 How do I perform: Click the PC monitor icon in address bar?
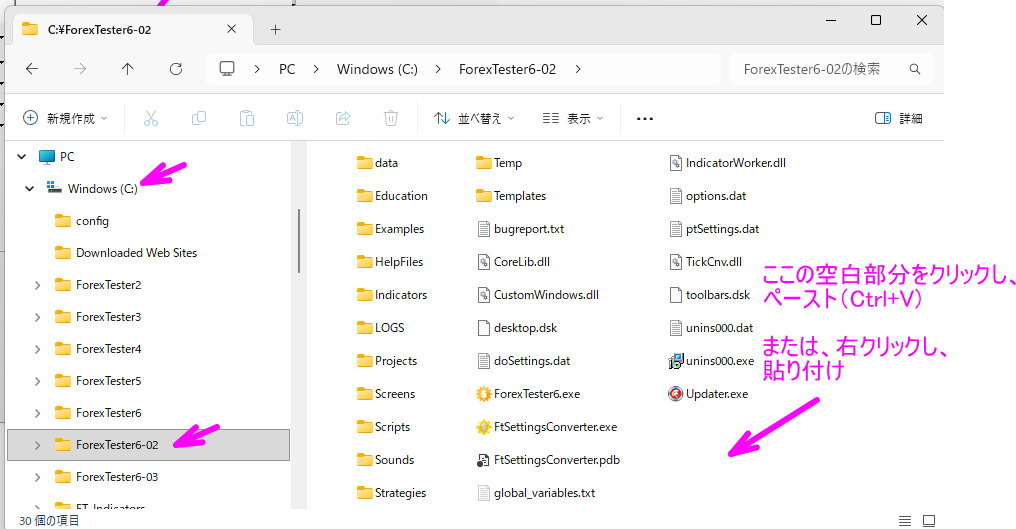pos(227,69)
